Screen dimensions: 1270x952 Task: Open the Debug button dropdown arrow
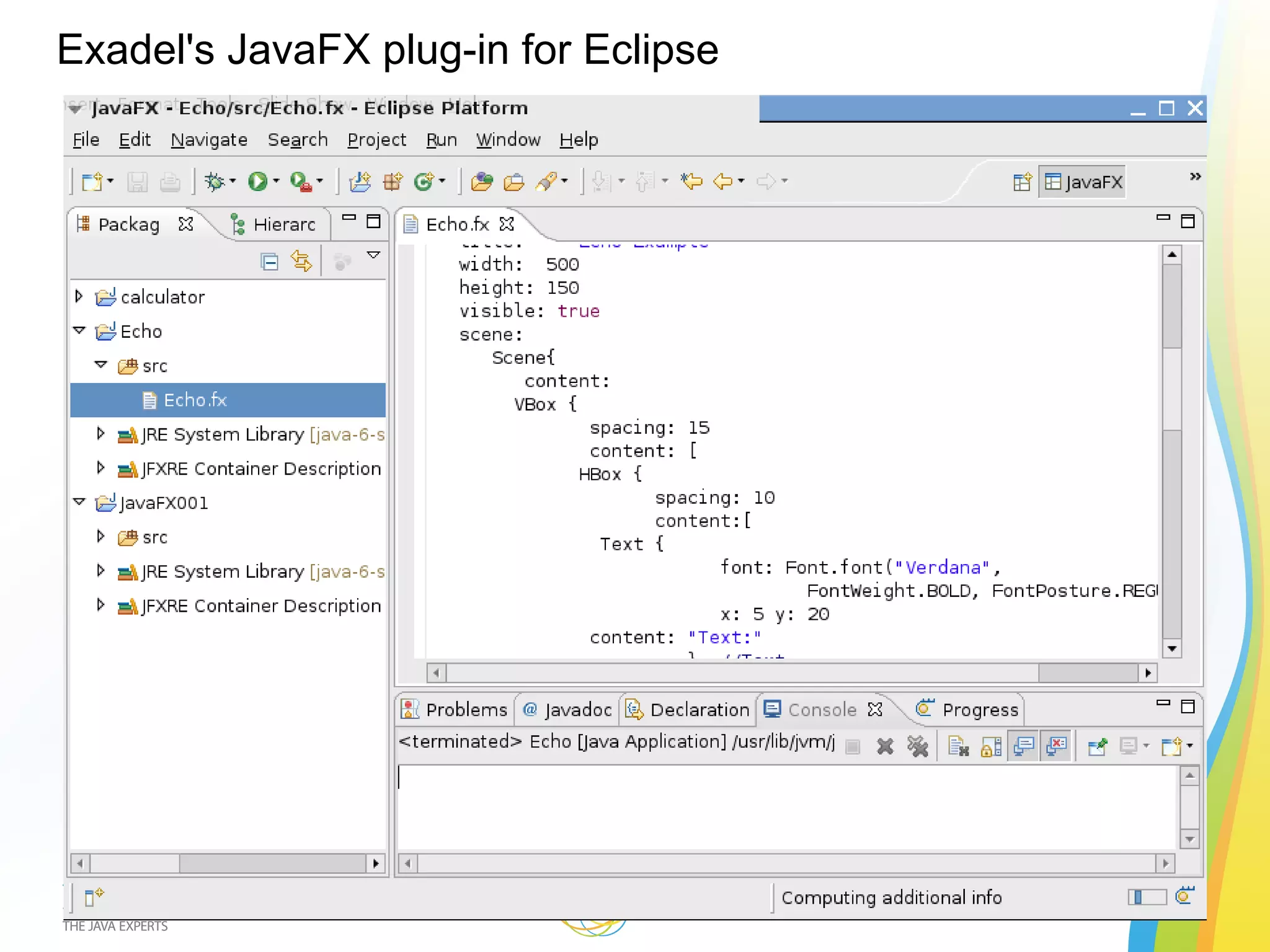(x=233, y=182)
